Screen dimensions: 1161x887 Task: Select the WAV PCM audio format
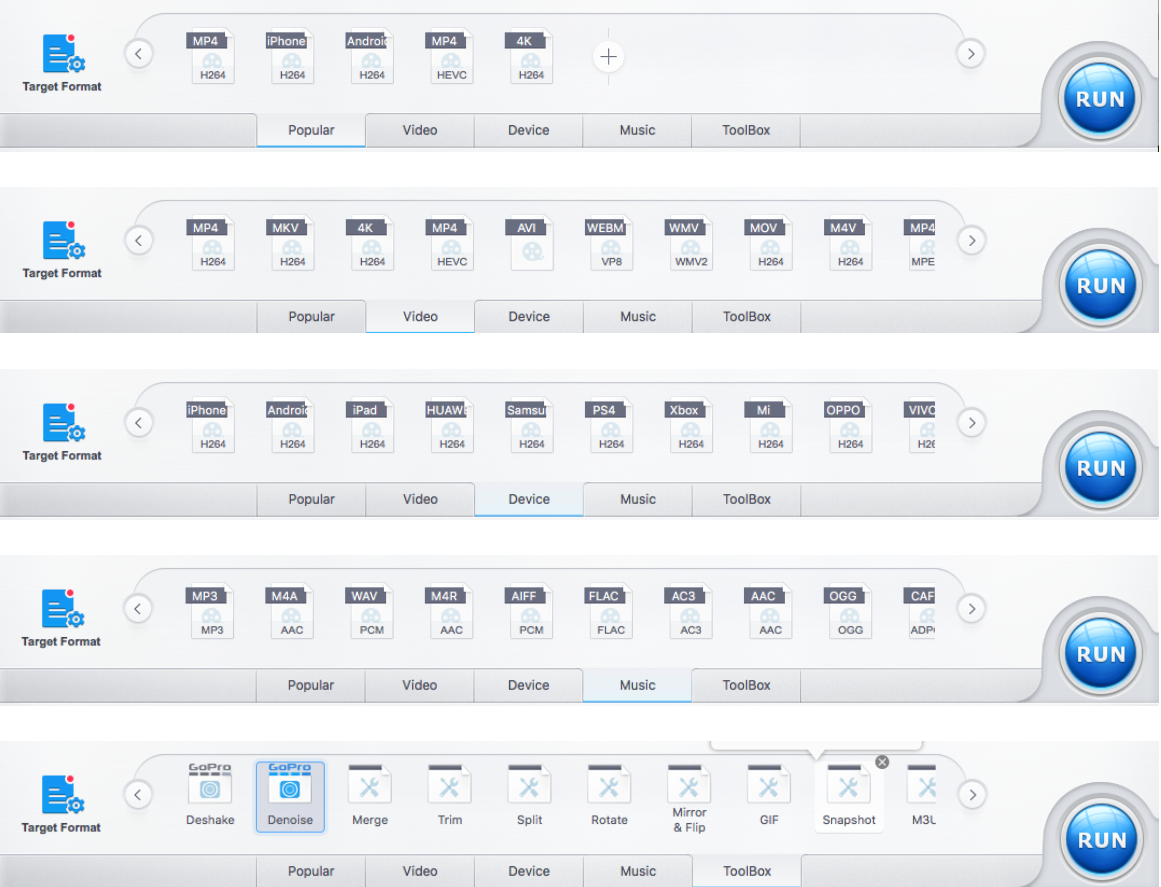point(371,612)
